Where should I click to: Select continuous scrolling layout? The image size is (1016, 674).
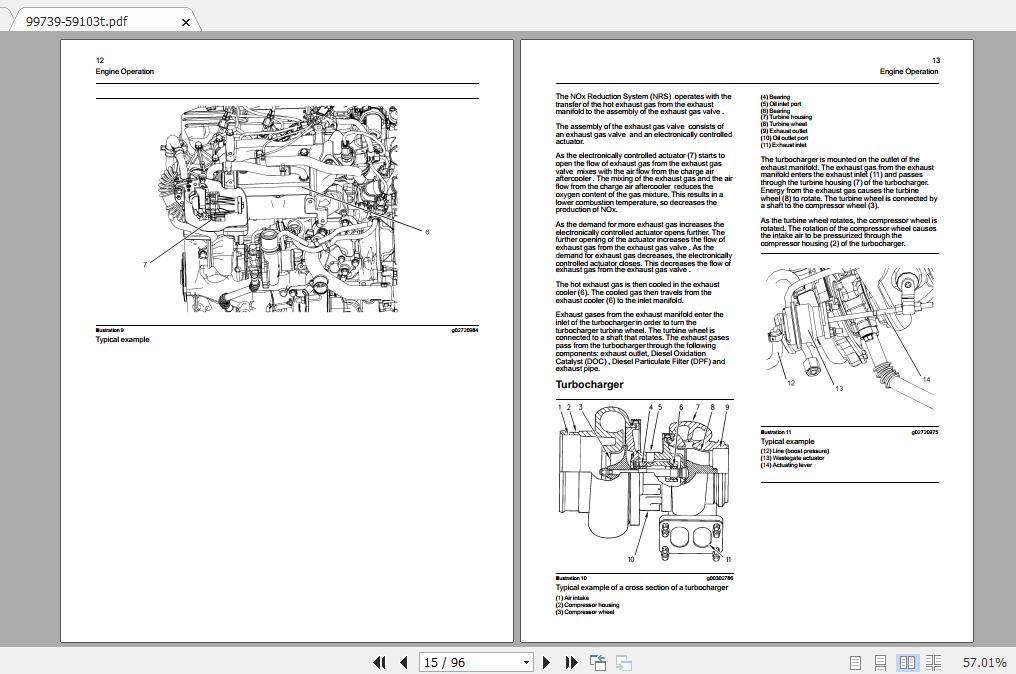click(881, 662)
